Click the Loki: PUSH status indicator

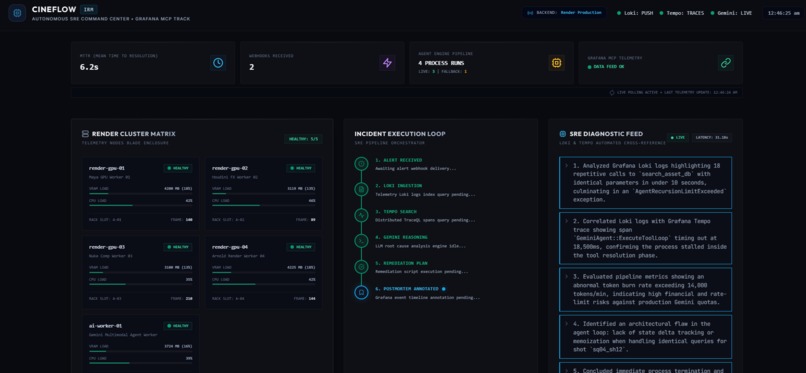pos(635,13)
